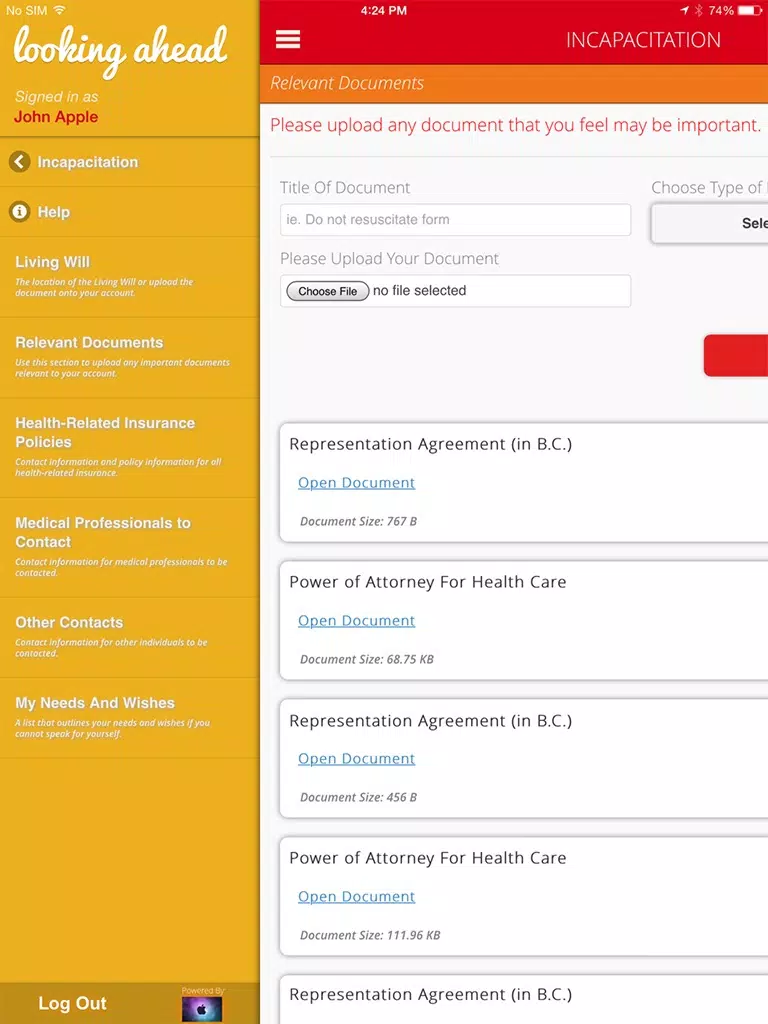Click the Log Out button
This screenshot has height=1024, width=768.
[x=72, y=1003]
